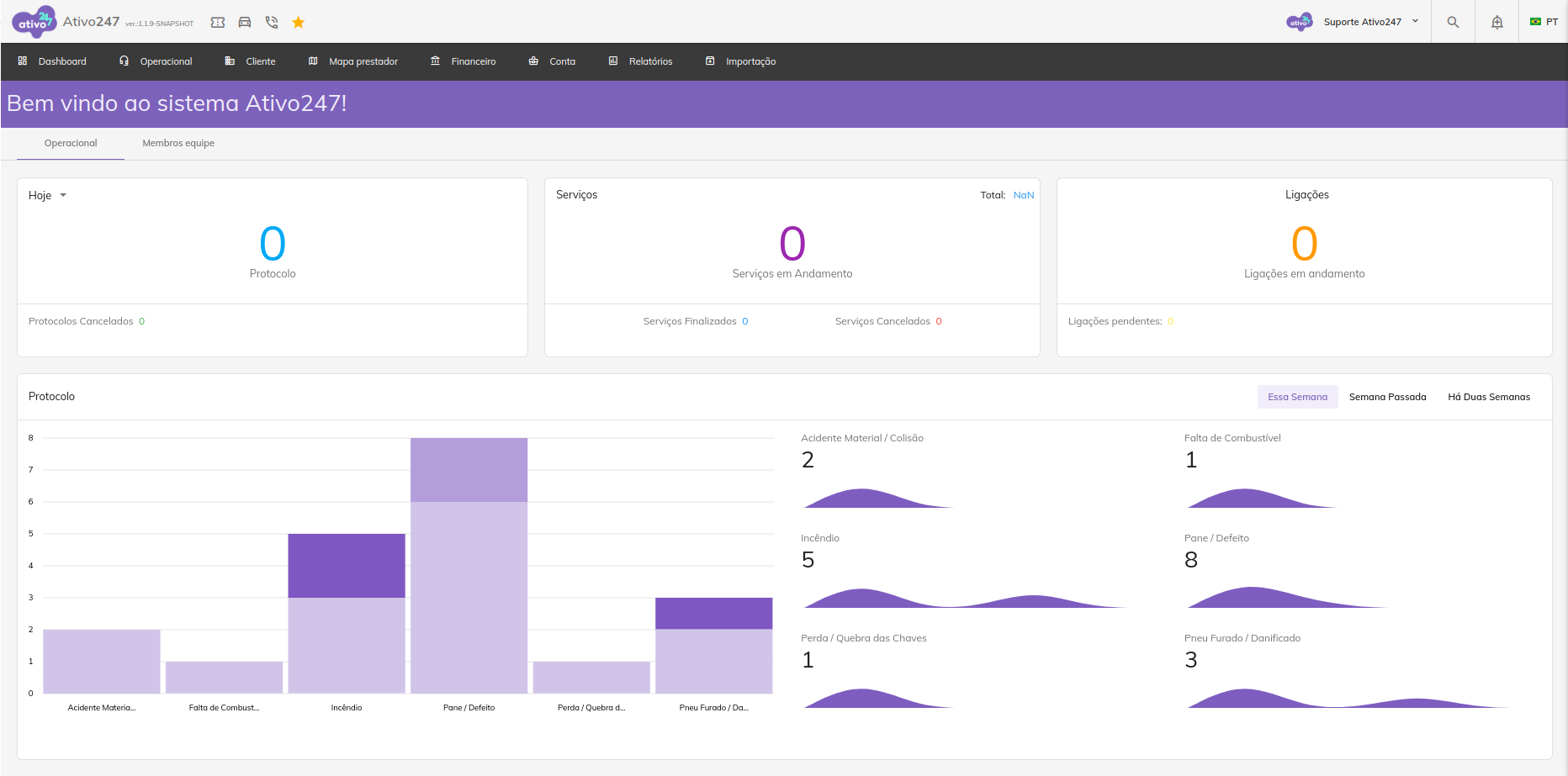Switch to the Semana Passada period filter
Viewport: 1568px width, 776px height.
click(1387, 397)
